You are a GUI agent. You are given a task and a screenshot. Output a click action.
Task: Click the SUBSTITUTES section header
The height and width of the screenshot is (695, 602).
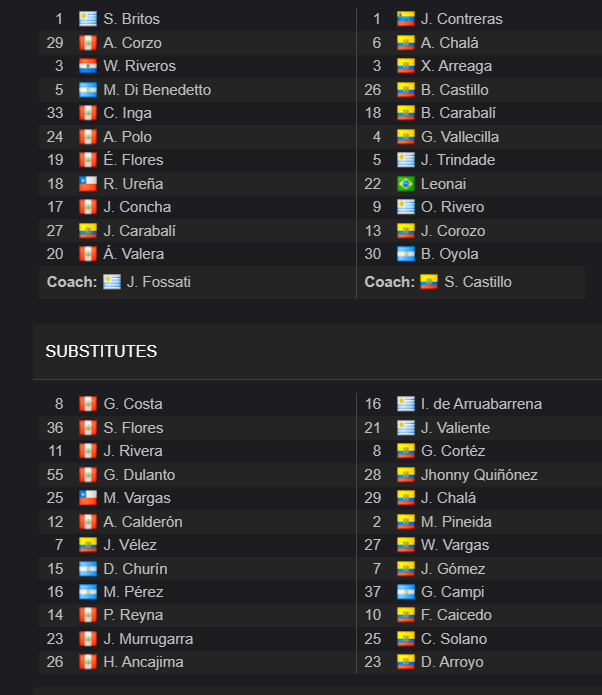pyautogui.click(x=101, y=351)
